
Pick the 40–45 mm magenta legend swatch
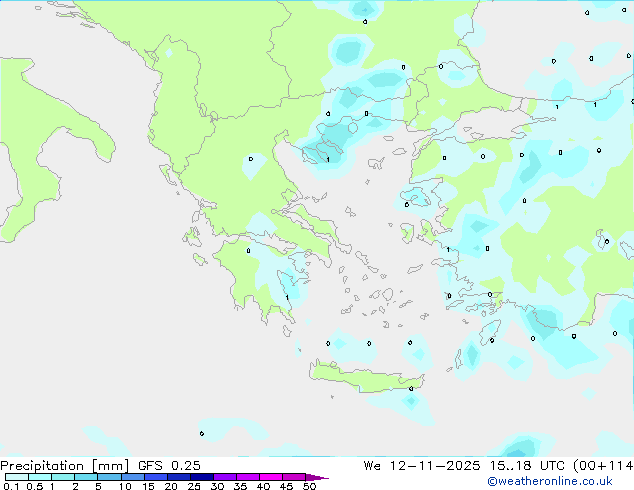(x=271, y=477)
